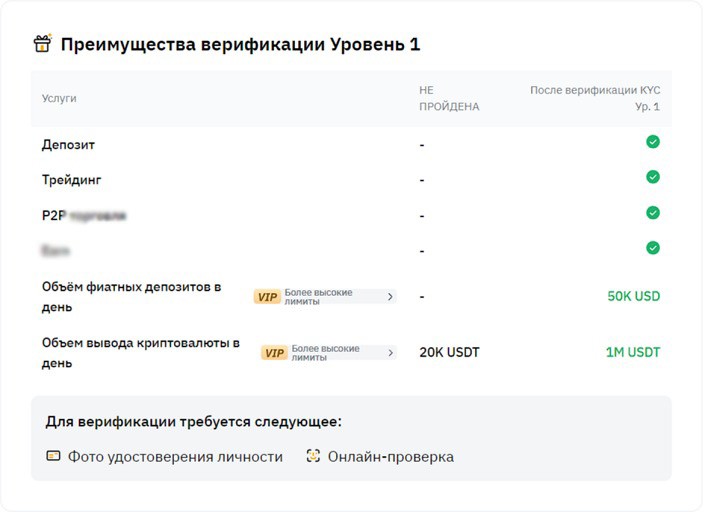Click the Трейдинг service row label
This screenshot has width=705, height=515.
tap(71, 180)
